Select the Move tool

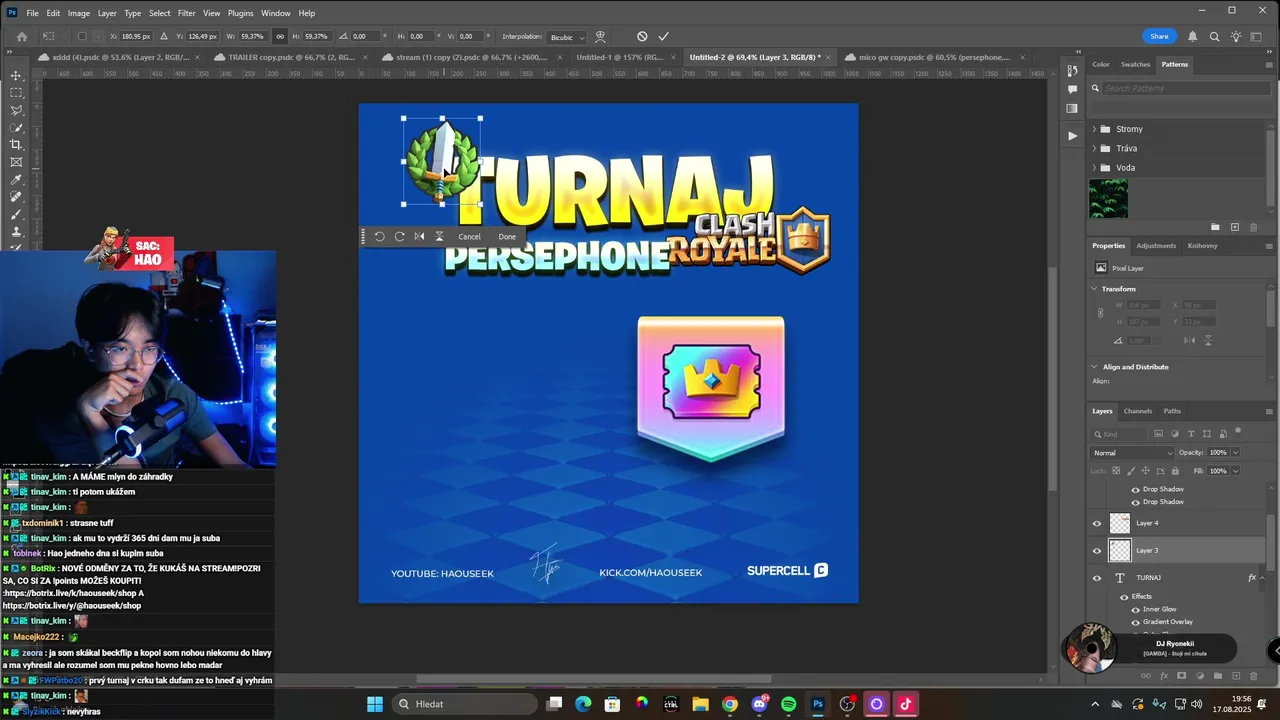16,76
